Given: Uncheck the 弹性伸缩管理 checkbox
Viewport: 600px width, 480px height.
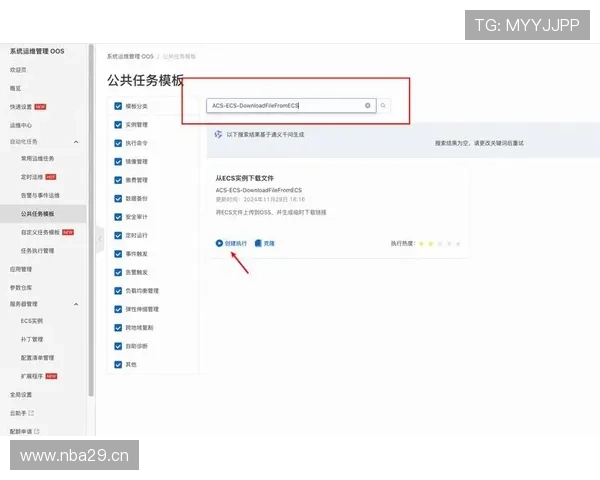Looking at the screenshot, I should [x=118, y=309].
